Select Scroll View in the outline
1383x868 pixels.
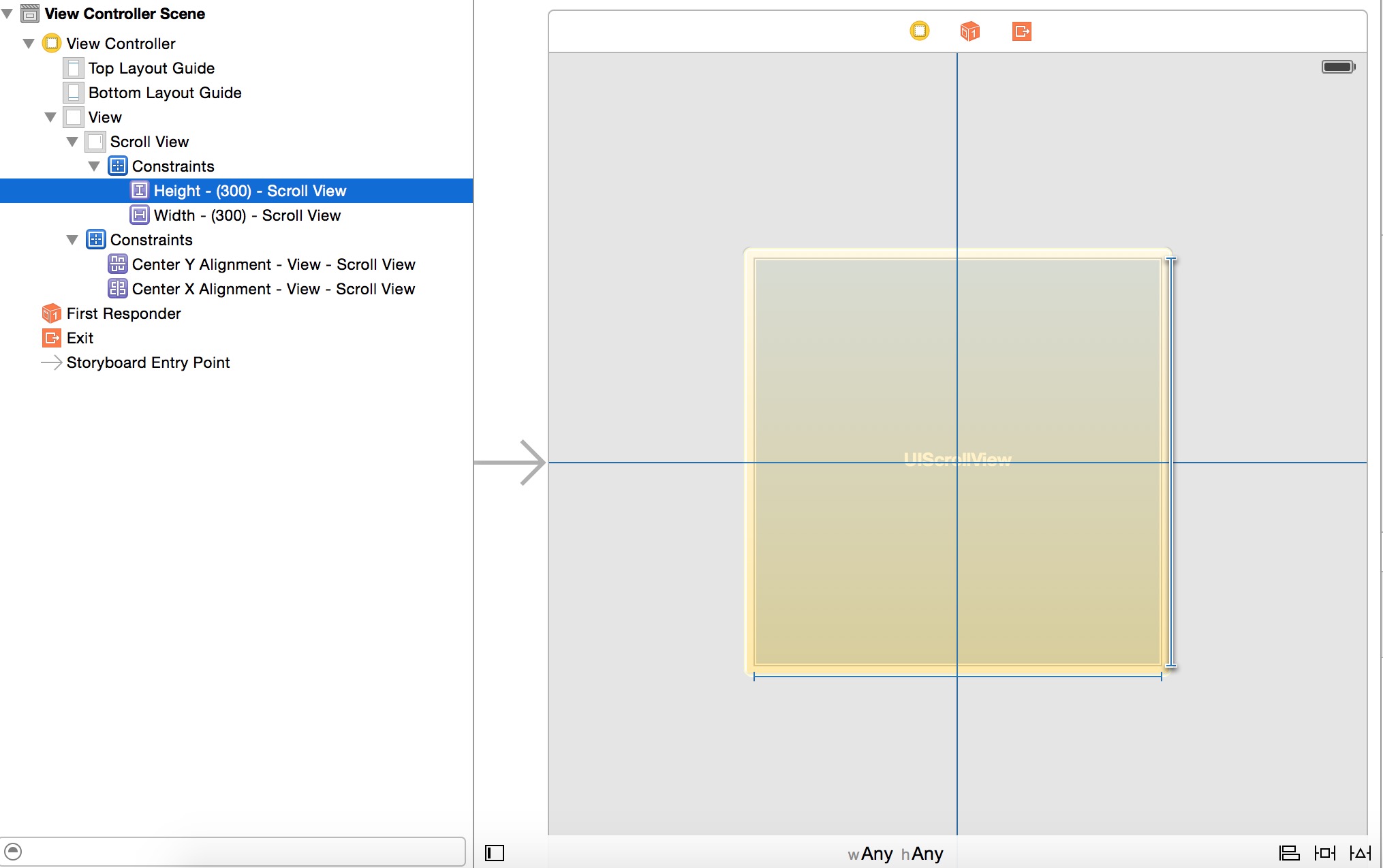coord(236,142)
